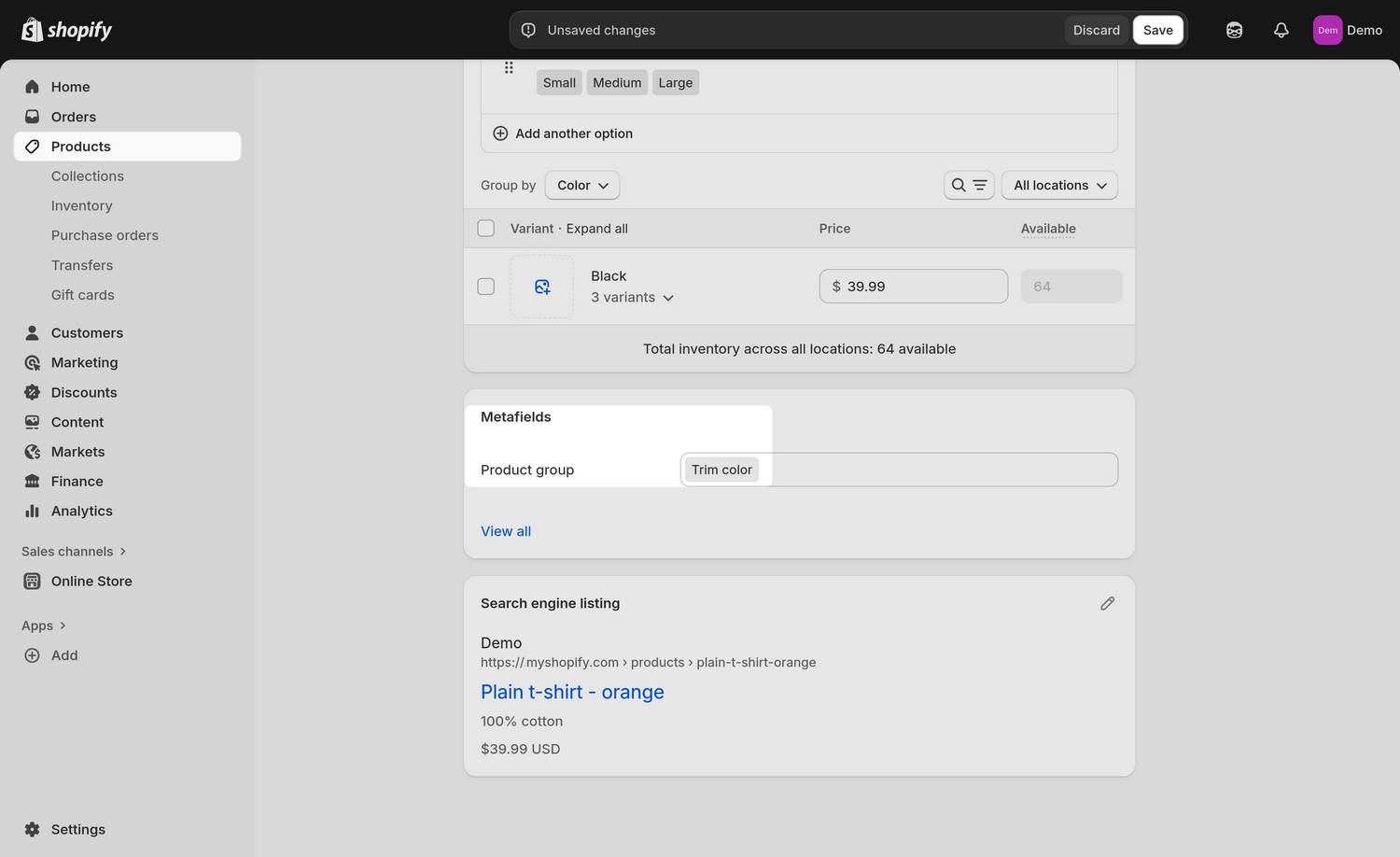The image size is (1400, 857).
Task: Toggle the select-all variants checkbox
Action: [485, 228]
